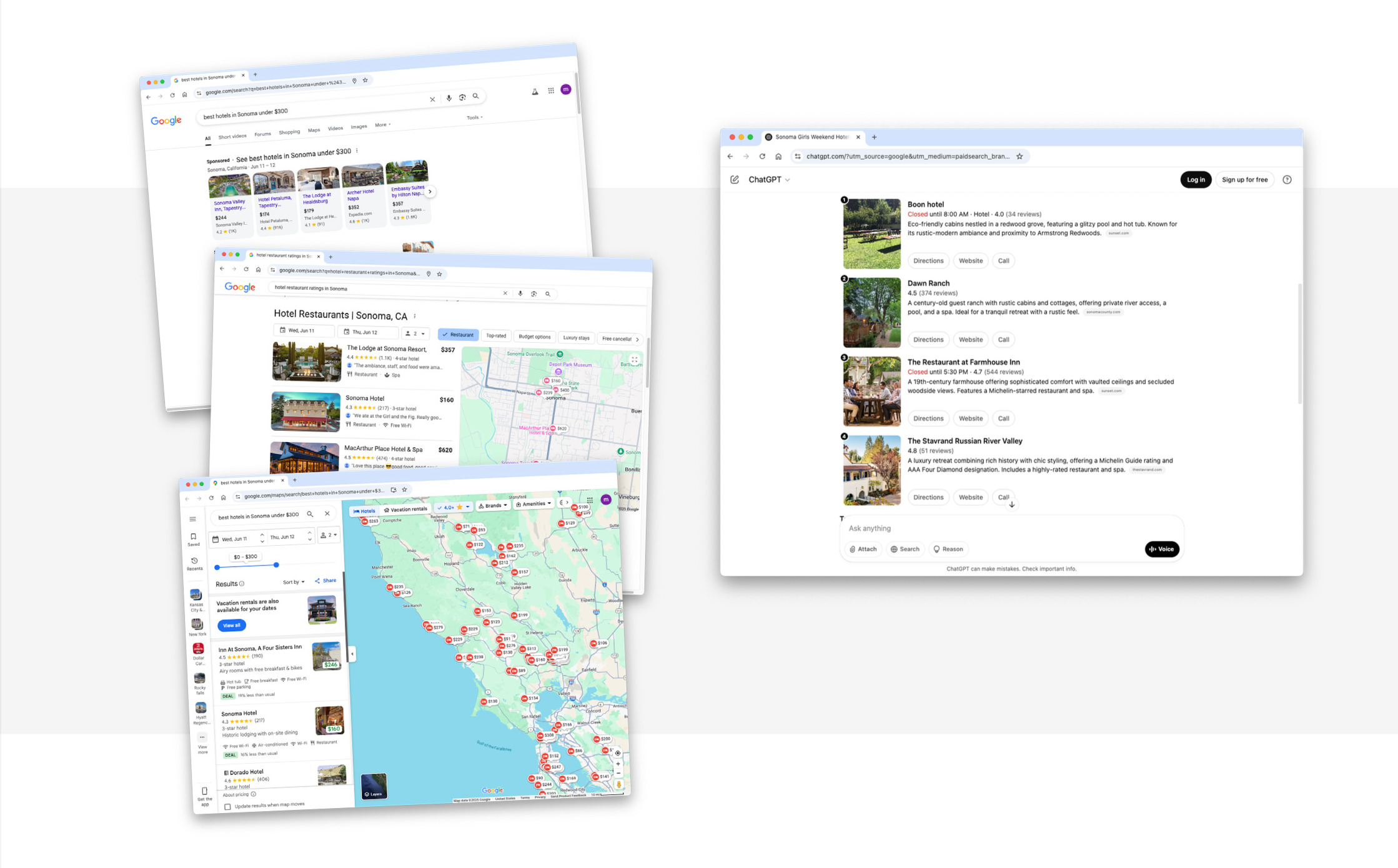Open Google apps grid in Maps window

(x=590, y=500)
